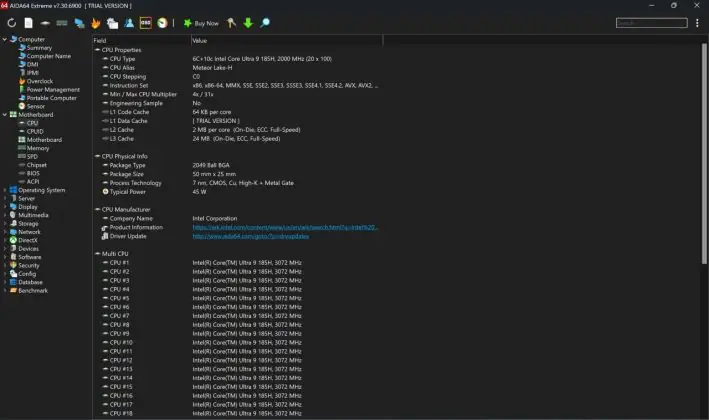Screen dimensions: 709x420
Task: Click the Value column header
Action: tap(287, 41)
